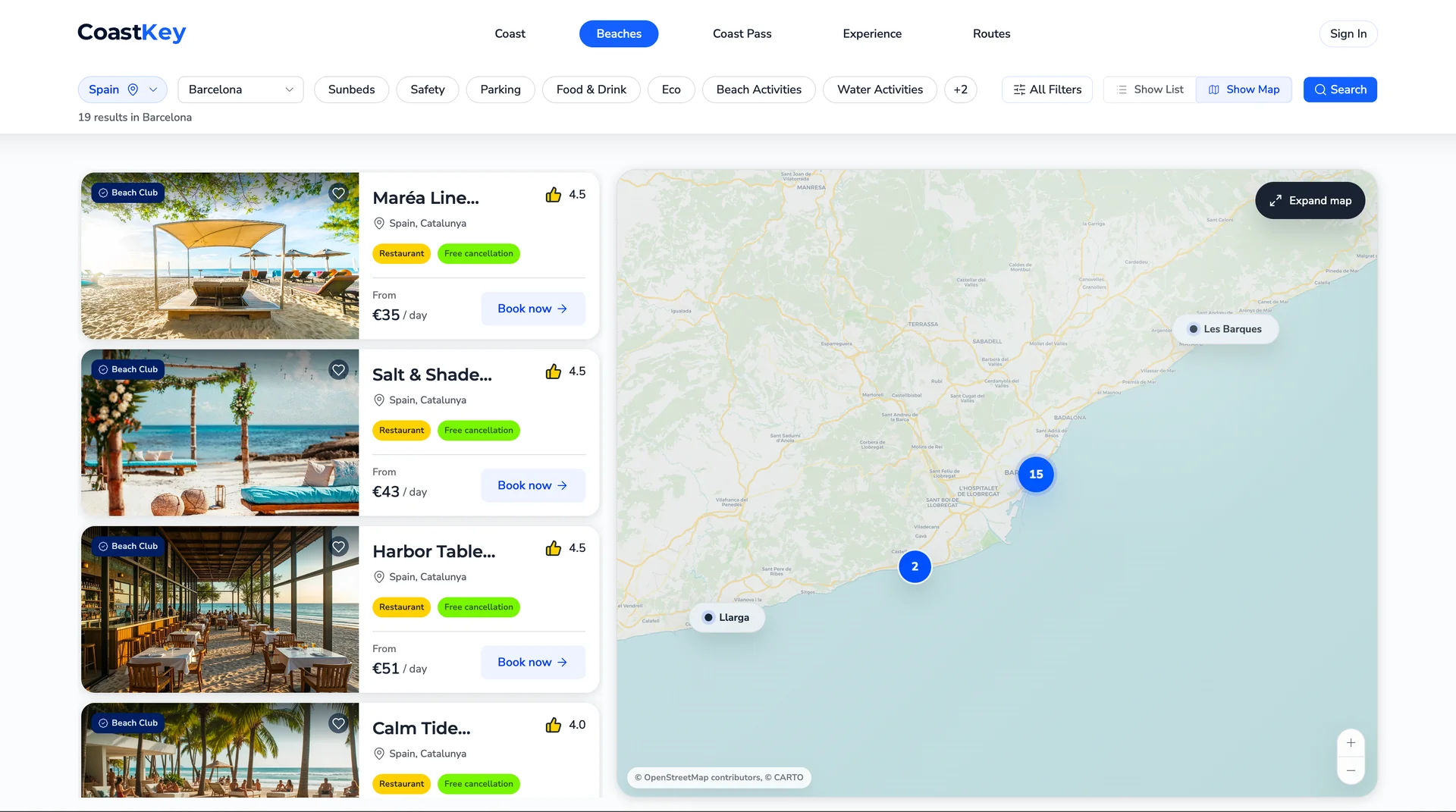Viewport: 1456px width, 812px height.
Task: Favorite Maréa Line with the heart icon
Action: pyautogui.click(x=338, y=193)
